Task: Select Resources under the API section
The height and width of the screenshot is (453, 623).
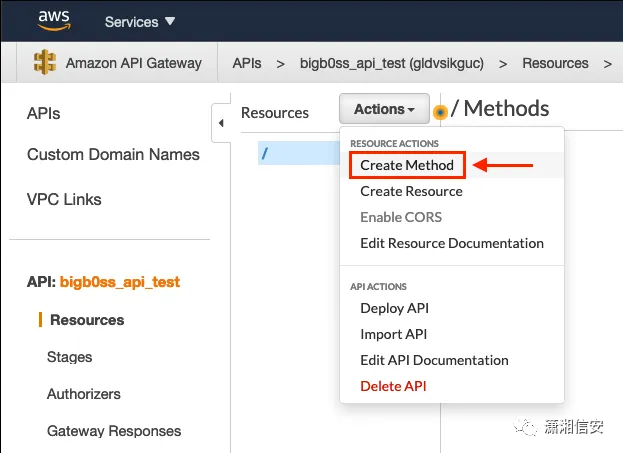Action: point(87,320)
